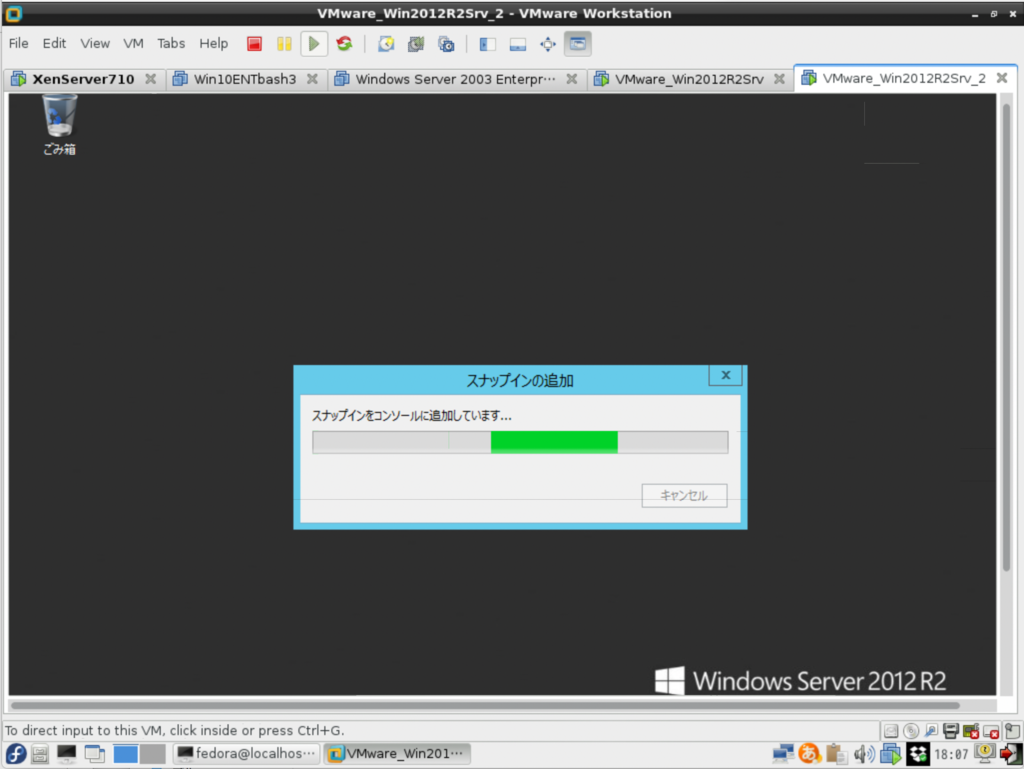1024x769 pixels.
Task: Click the file manager launcher in panel
Action: coord(40,754)
